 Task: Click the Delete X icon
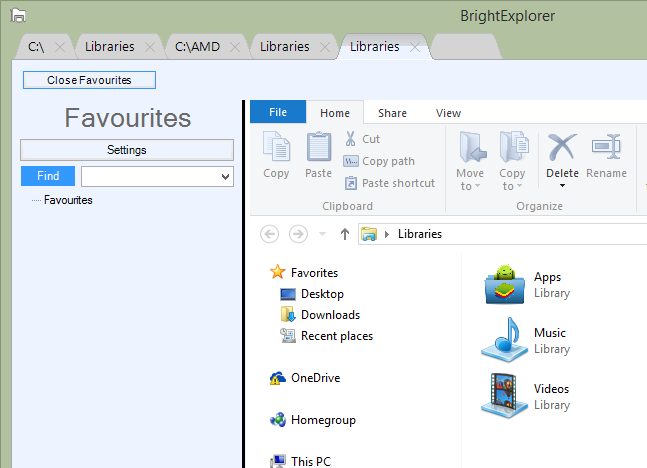(x=562, y=147)
